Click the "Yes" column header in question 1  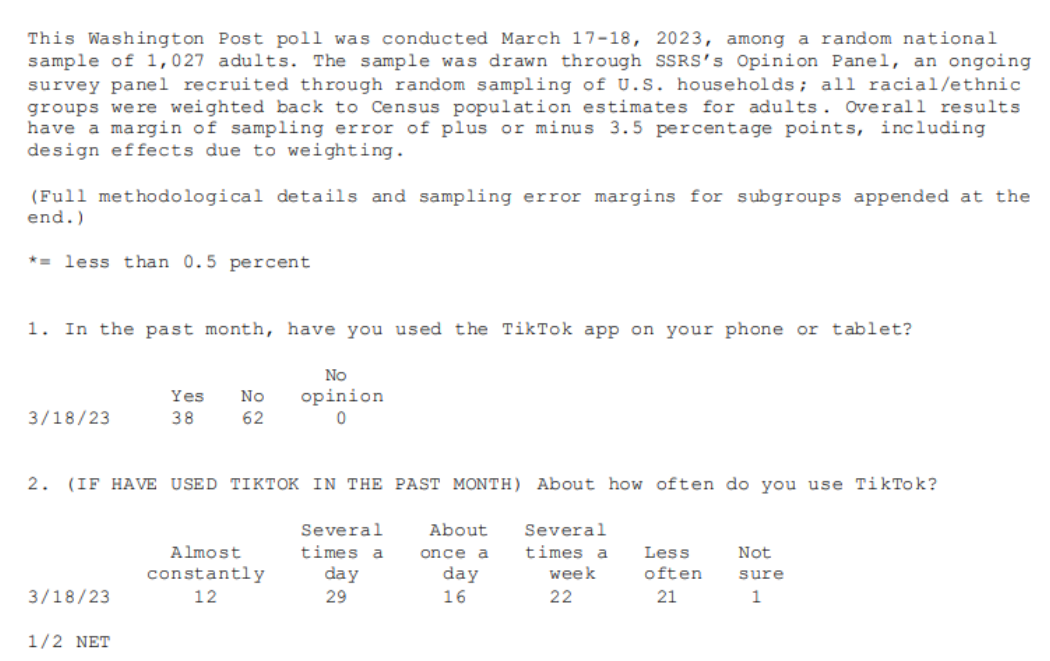(187, 396)
